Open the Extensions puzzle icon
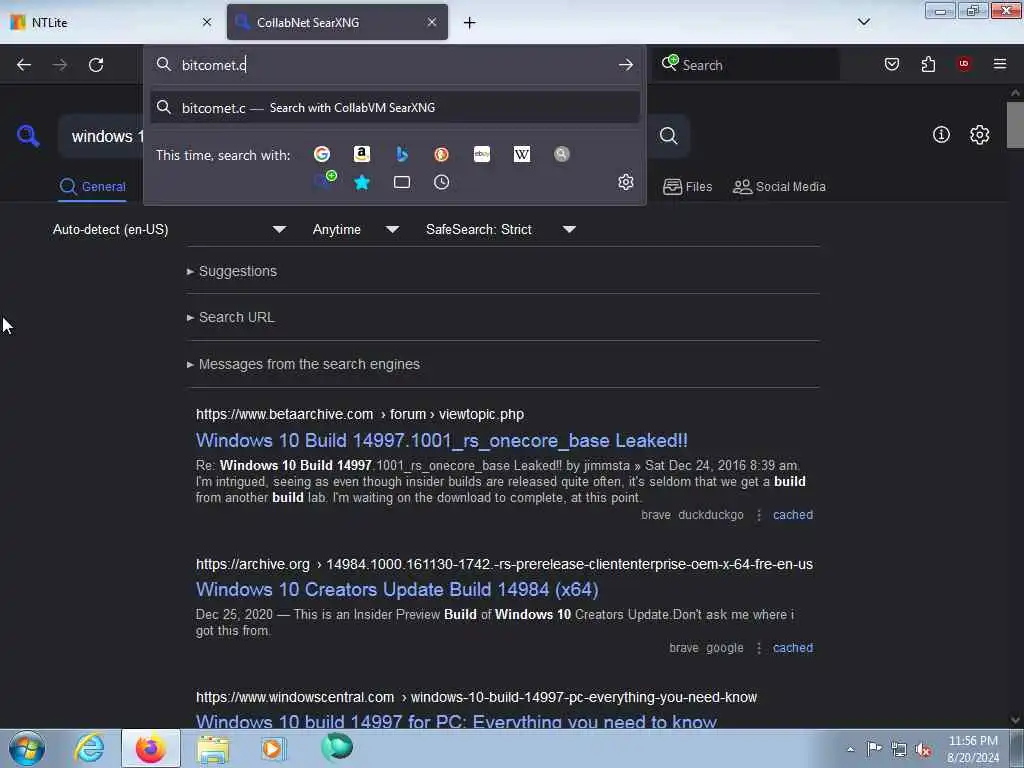This screenshot has height=768, width=1024. 928,64
